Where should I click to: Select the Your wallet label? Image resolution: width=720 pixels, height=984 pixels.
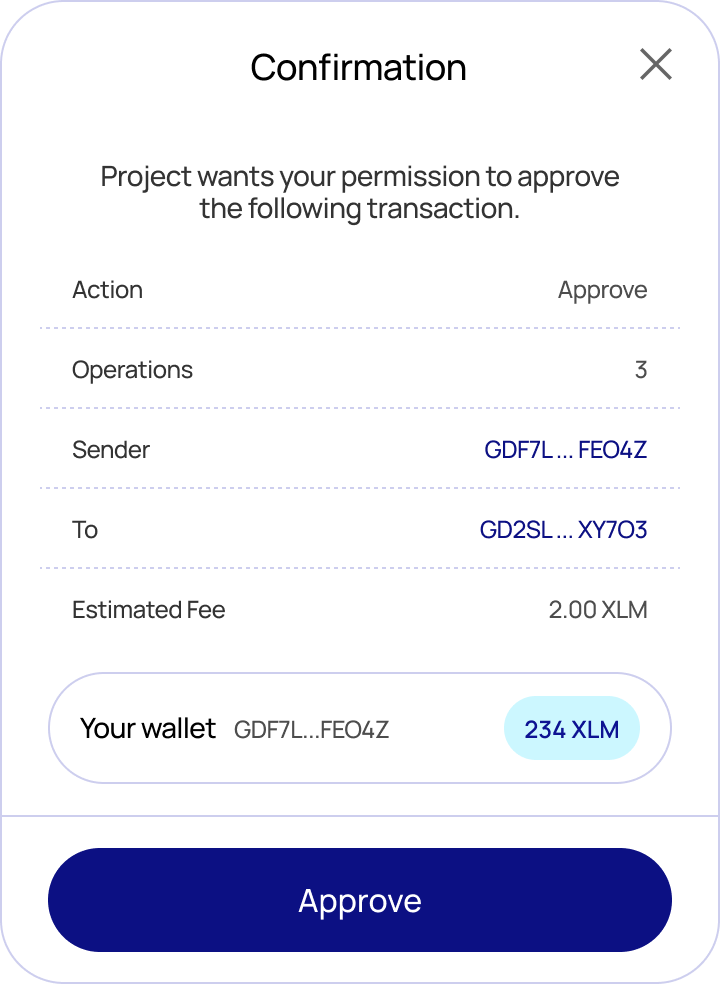click(148, 729)
